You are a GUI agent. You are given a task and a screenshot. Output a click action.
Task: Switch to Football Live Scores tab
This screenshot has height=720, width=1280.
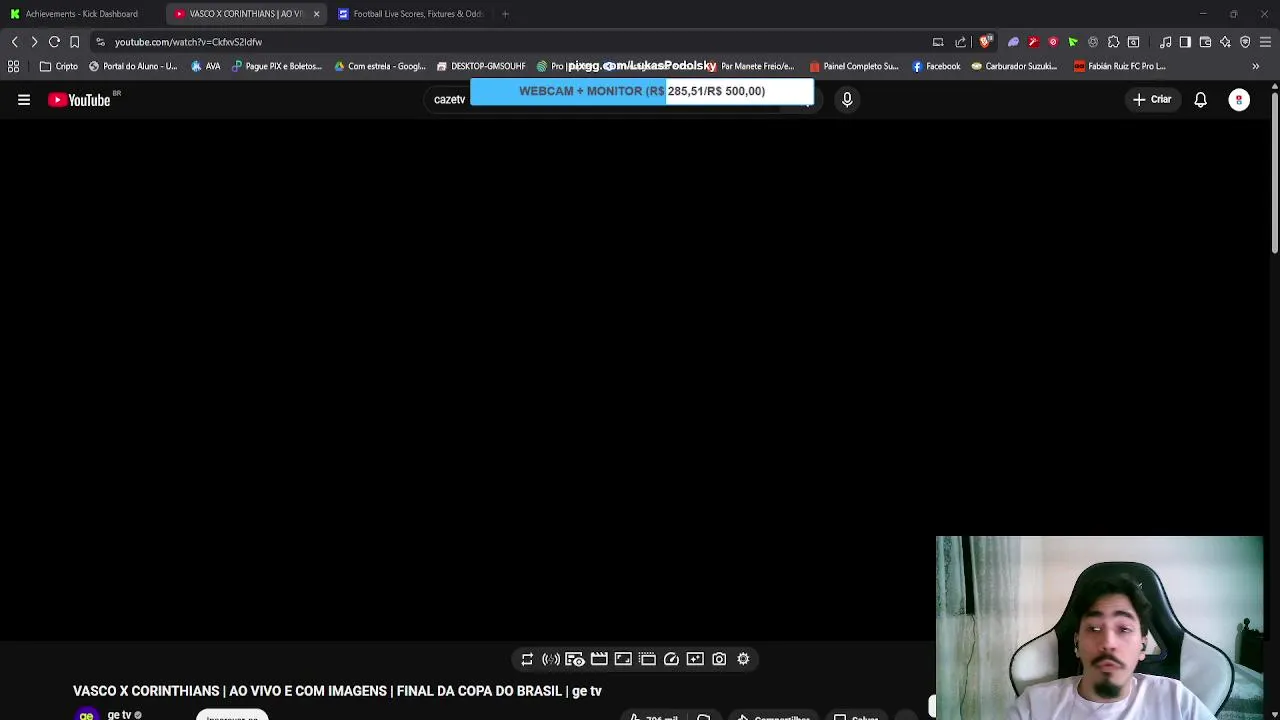410,14
